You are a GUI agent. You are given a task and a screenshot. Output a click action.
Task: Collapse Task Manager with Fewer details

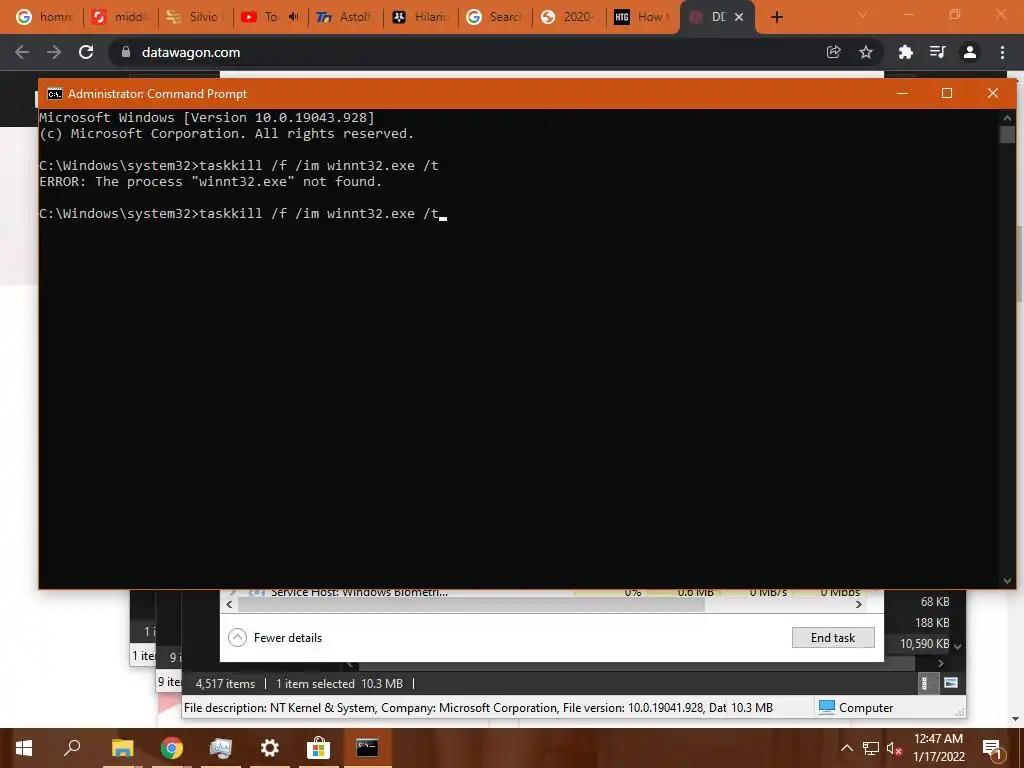(x=276, y=637)
